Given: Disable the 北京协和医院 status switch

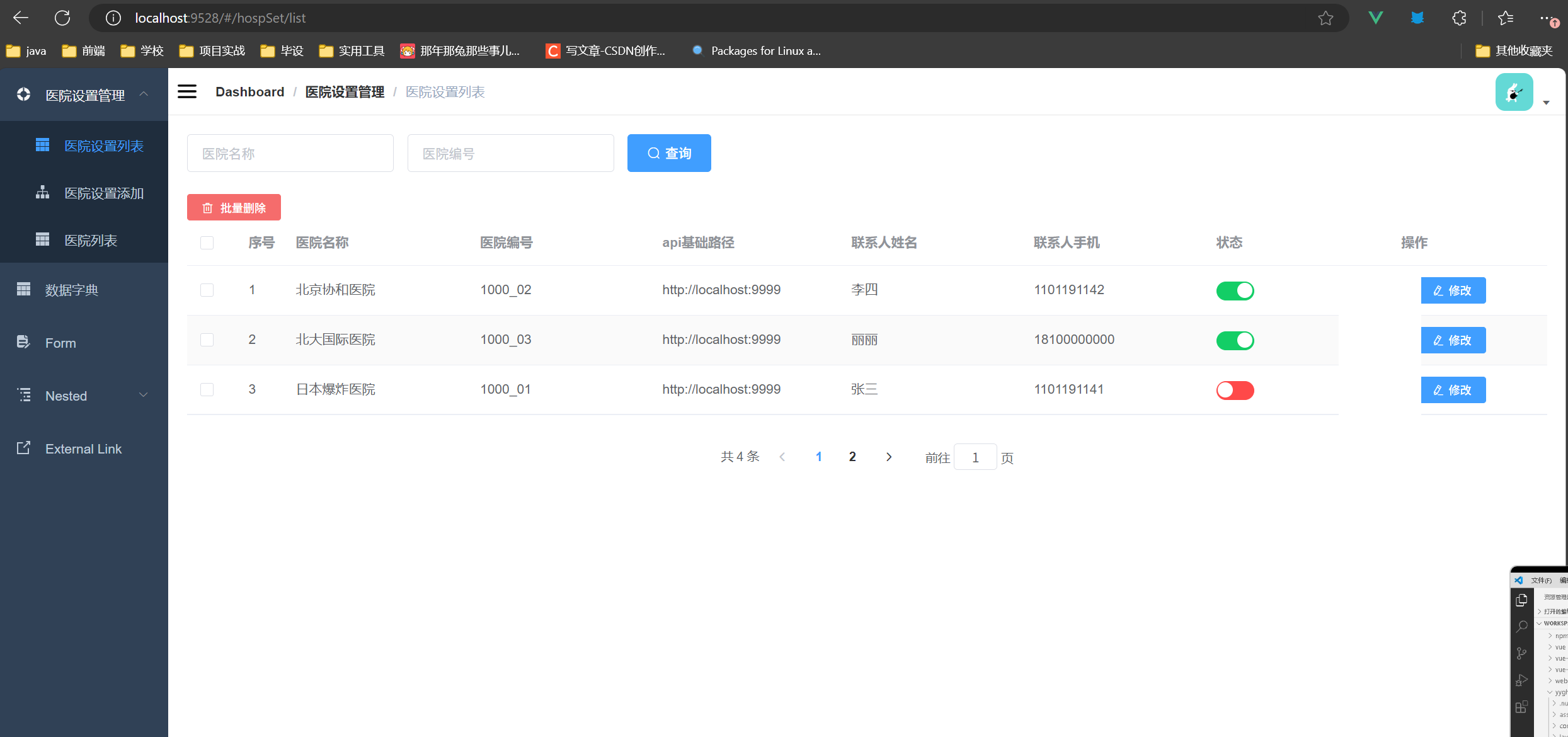Looking at the screenshot, I should click(1235, 290).
